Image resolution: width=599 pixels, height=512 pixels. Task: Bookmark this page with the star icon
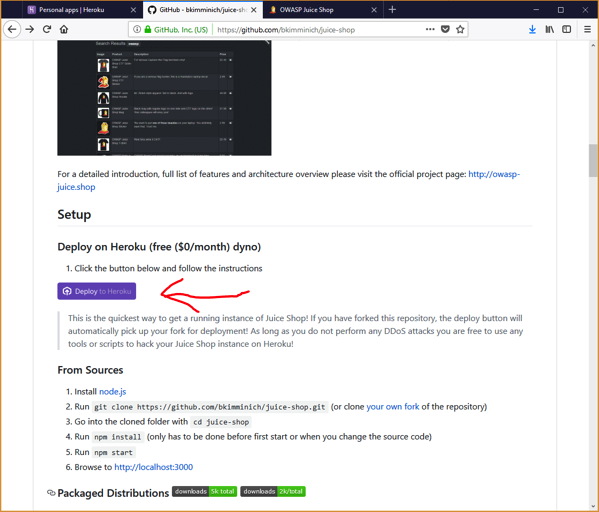pyautogui.click(x=460, y=29)
